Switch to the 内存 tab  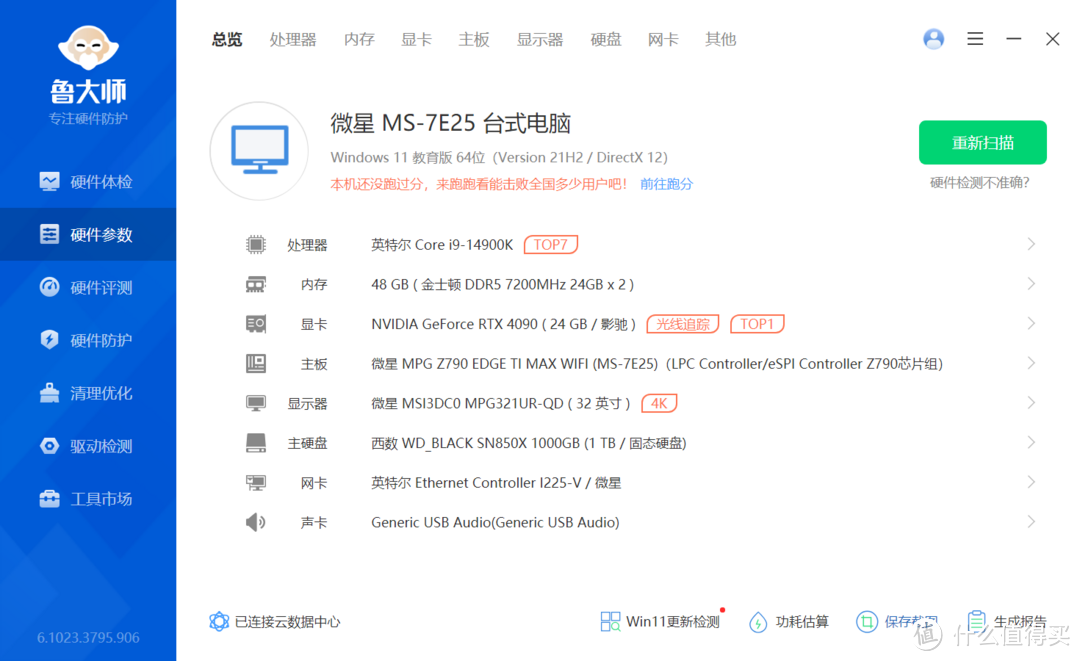[x=359, y=39]
